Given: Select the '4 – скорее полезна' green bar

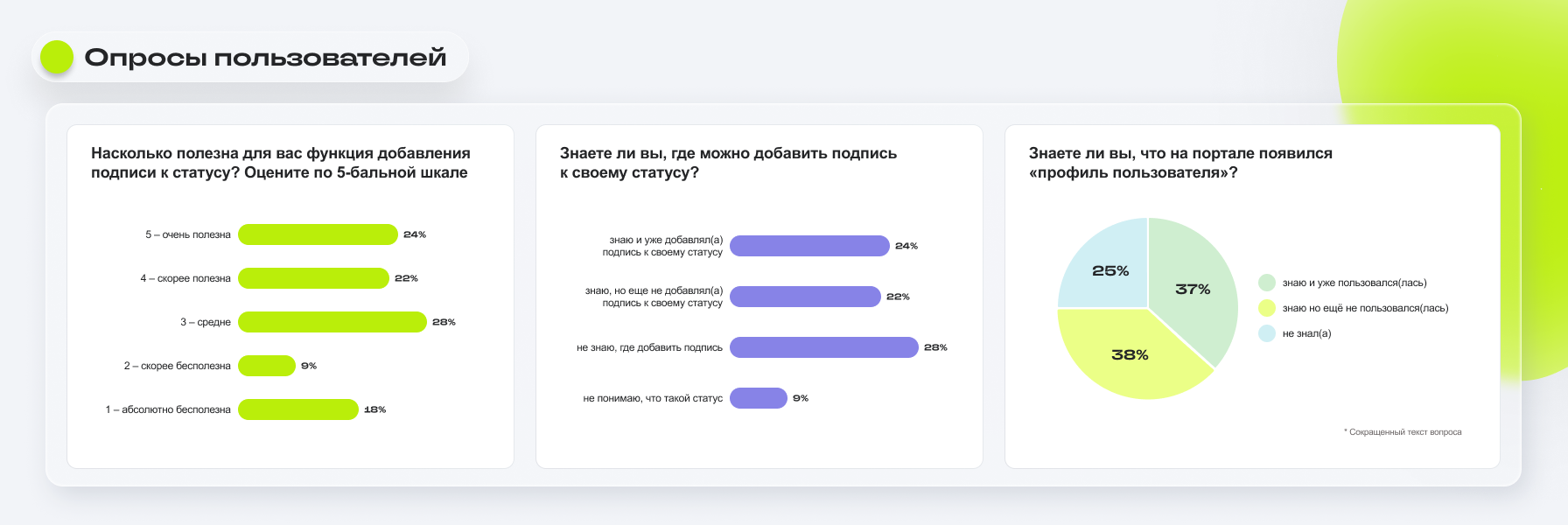Looking at the screenshot, I should point(313,278).
